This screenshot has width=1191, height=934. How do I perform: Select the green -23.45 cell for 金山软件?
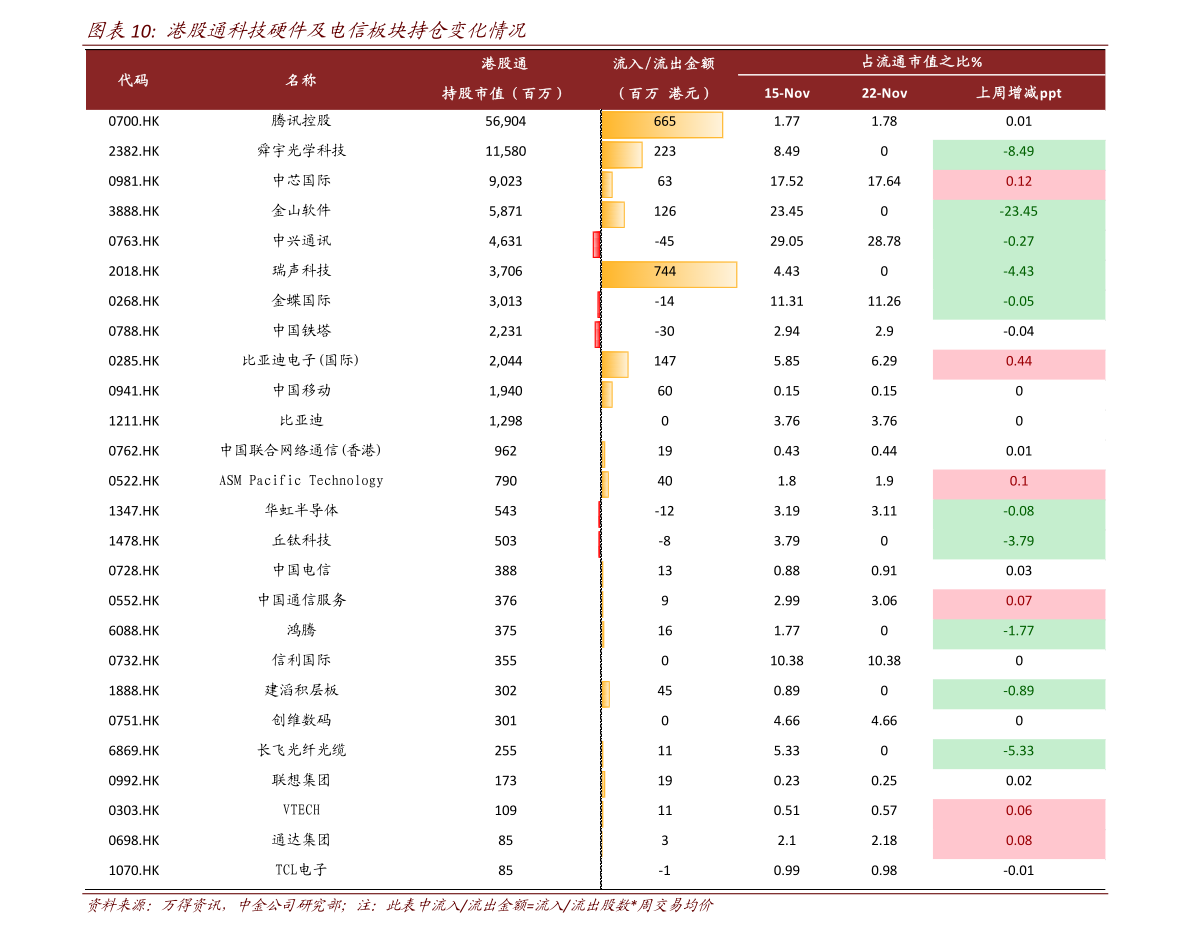pos(1018,211)
